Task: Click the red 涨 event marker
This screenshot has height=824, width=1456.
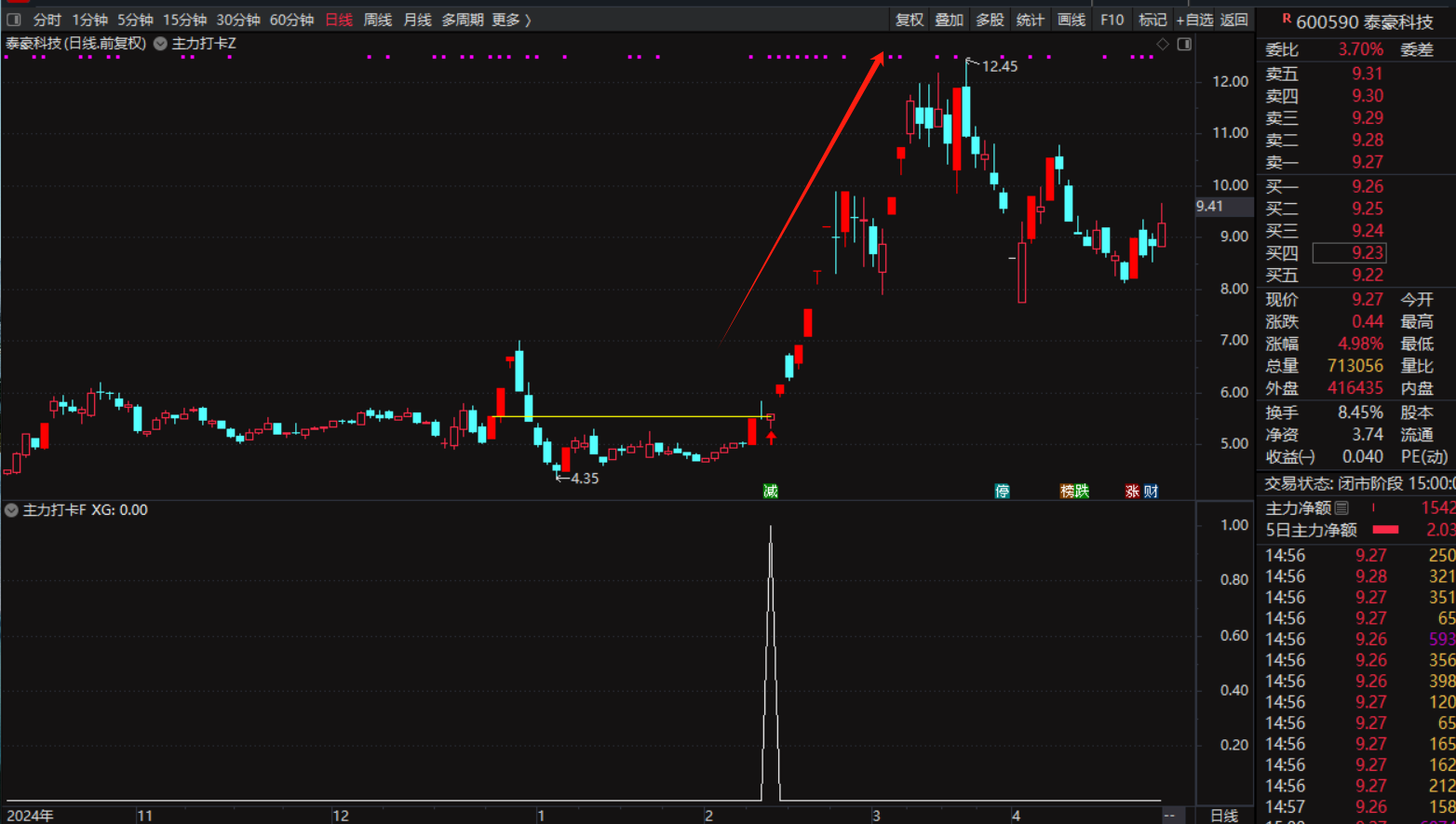Action: (1132, 491)
